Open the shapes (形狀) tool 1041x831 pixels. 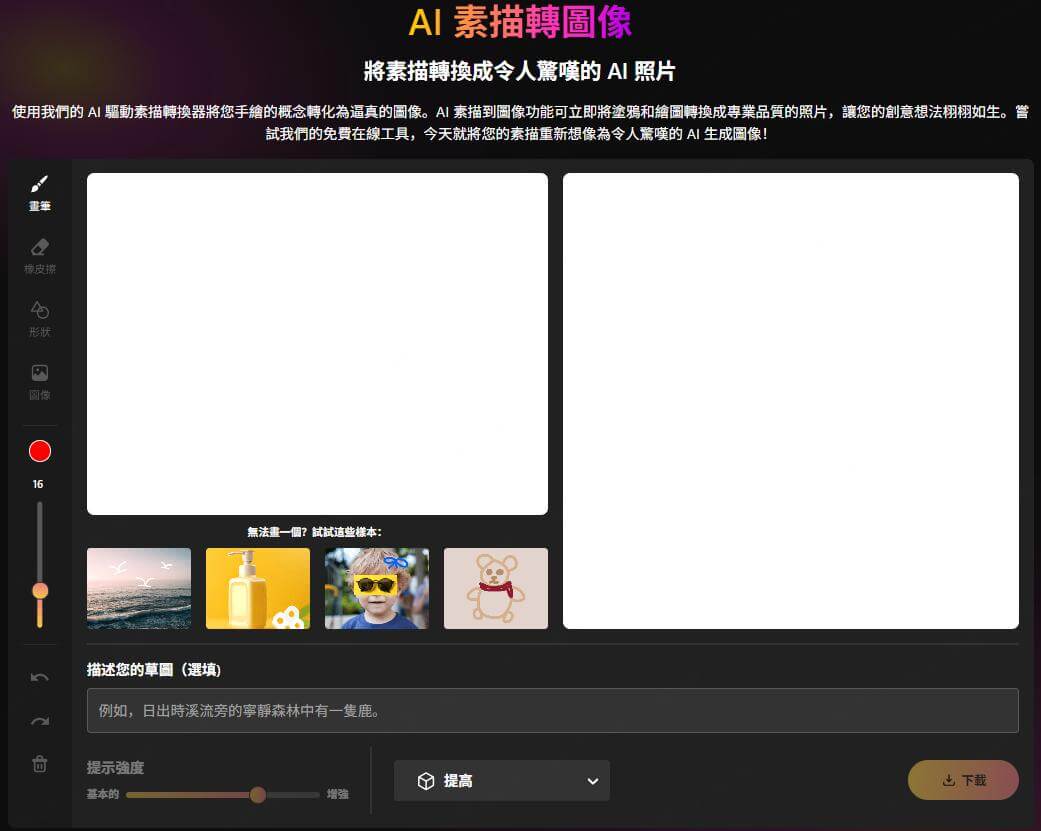tap(39, 318)
